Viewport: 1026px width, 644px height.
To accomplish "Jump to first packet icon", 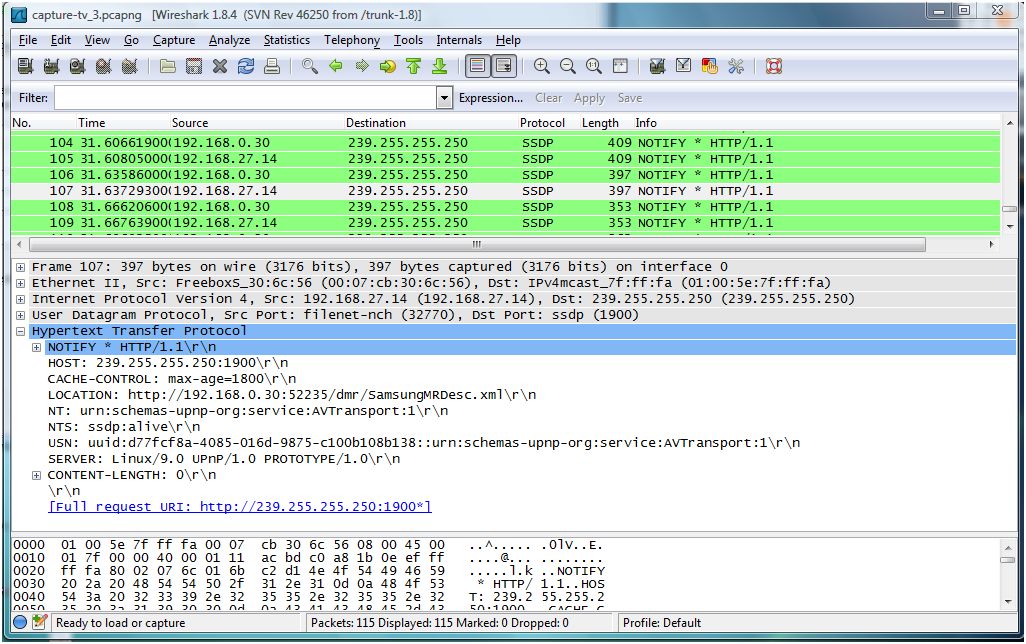I will point(414,66).
